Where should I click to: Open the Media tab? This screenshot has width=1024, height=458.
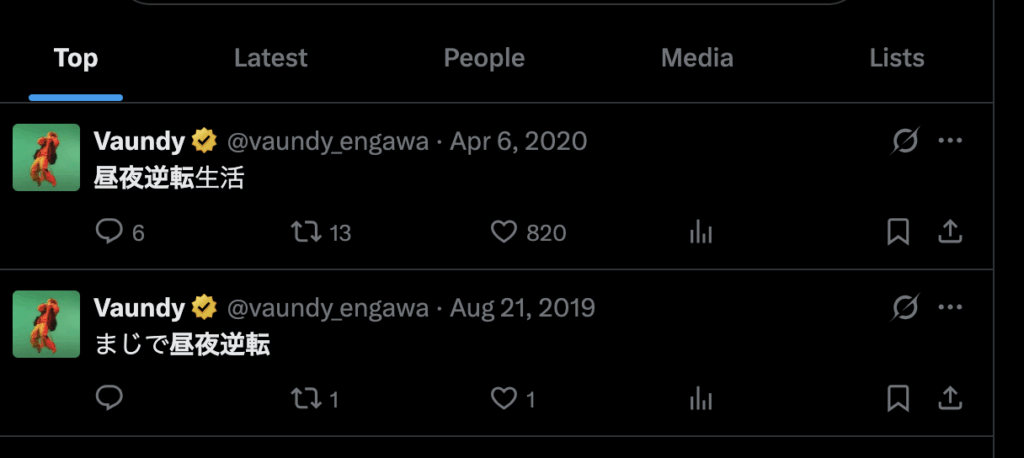tap(697, 58)
